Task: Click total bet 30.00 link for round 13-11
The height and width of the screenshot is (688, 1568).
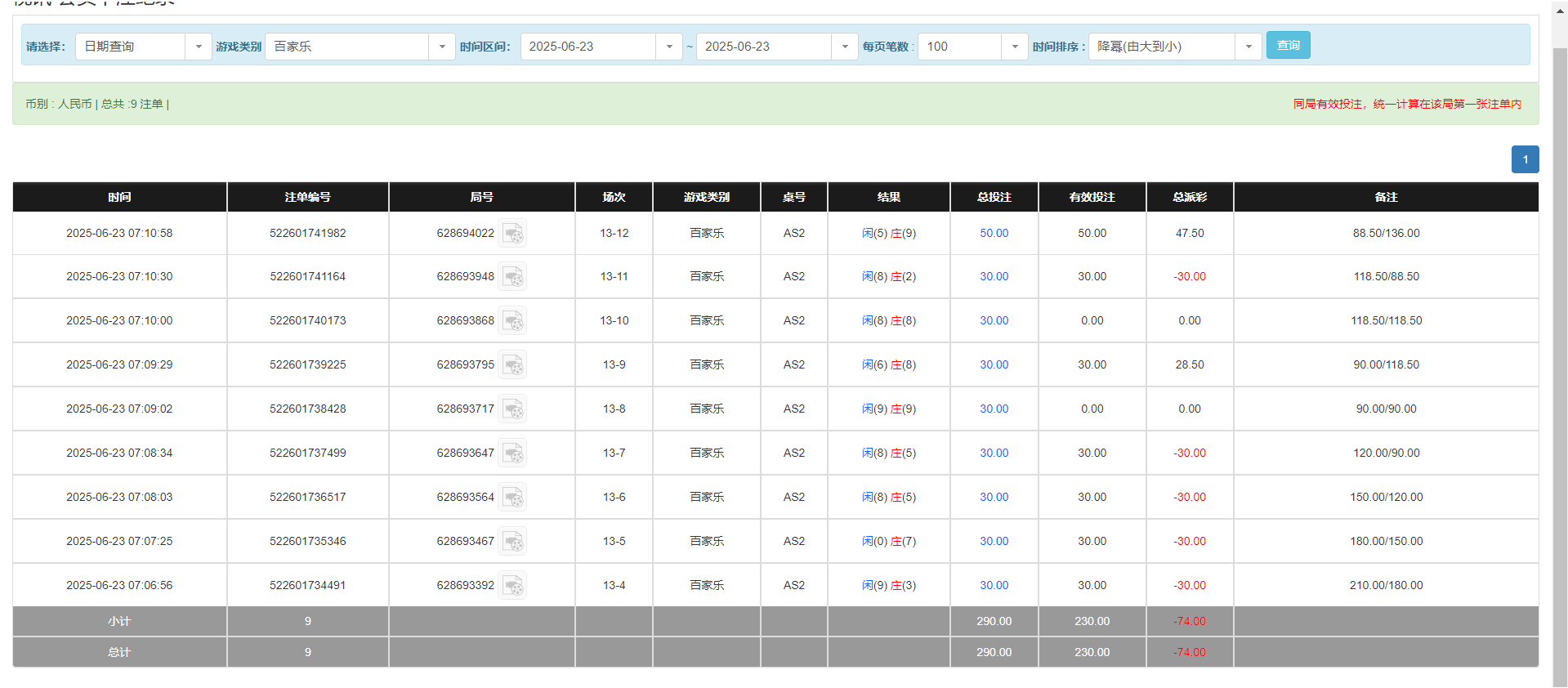Action: tap(994, 277)
